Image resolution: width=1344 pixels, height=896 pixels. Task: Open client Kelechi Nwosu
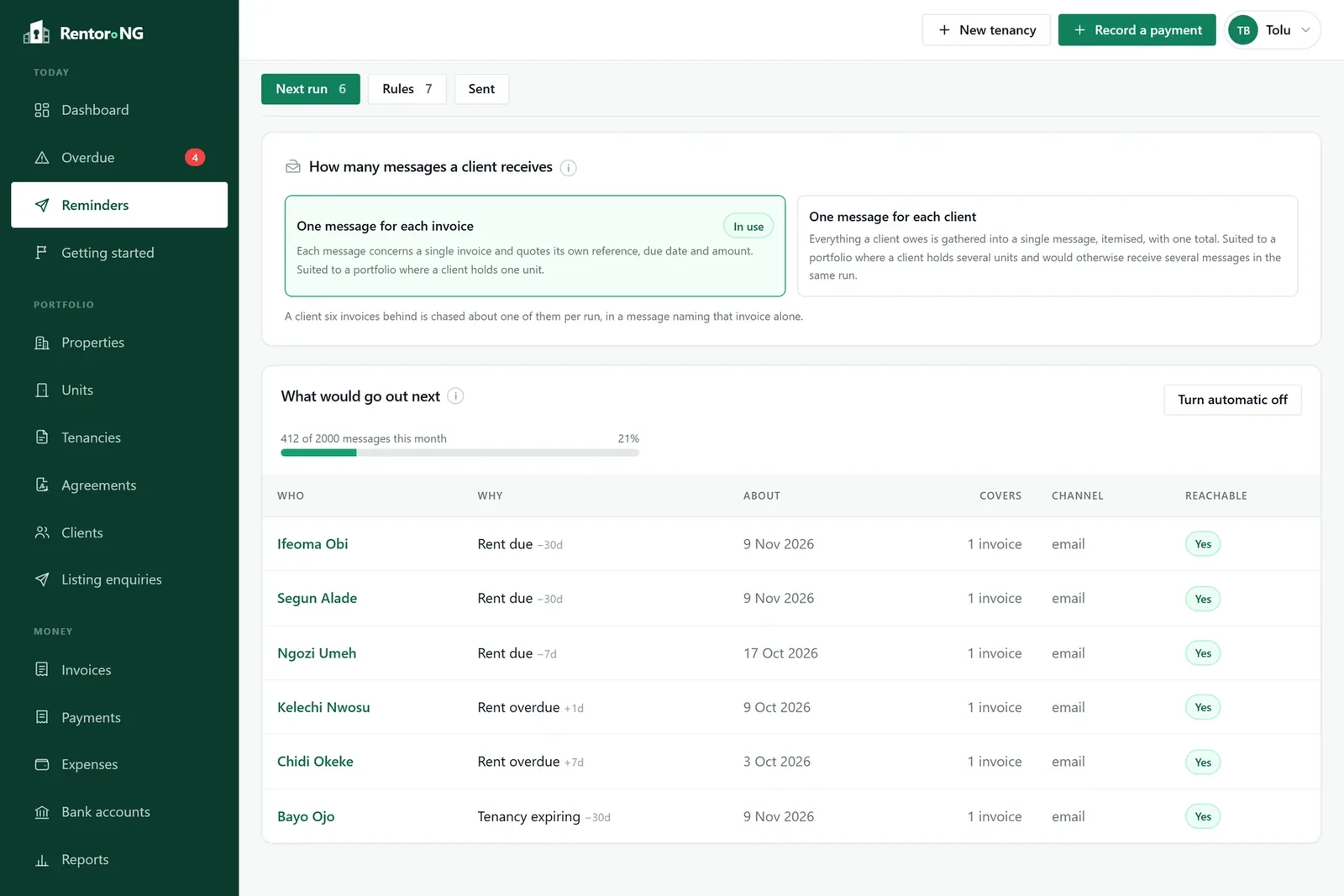(x=323, y=707)
